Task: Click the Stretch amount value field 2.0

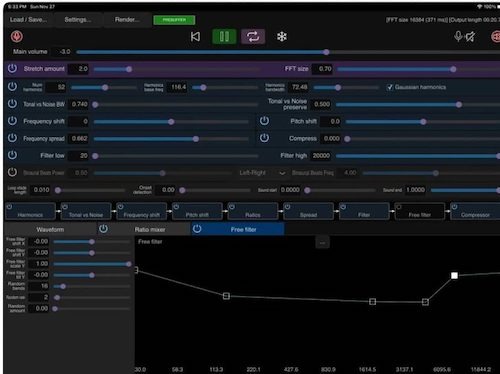Action: click(78, 69)
